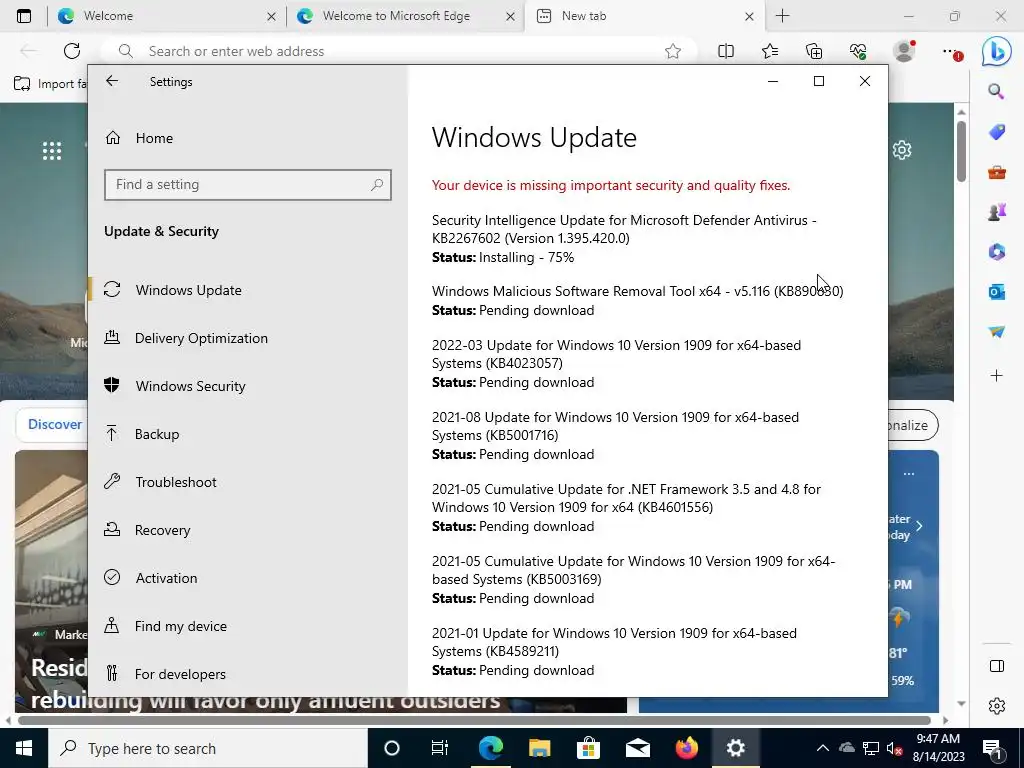Click the Edge page horizontal scrollbar
1024x768 pixels.
474,720
